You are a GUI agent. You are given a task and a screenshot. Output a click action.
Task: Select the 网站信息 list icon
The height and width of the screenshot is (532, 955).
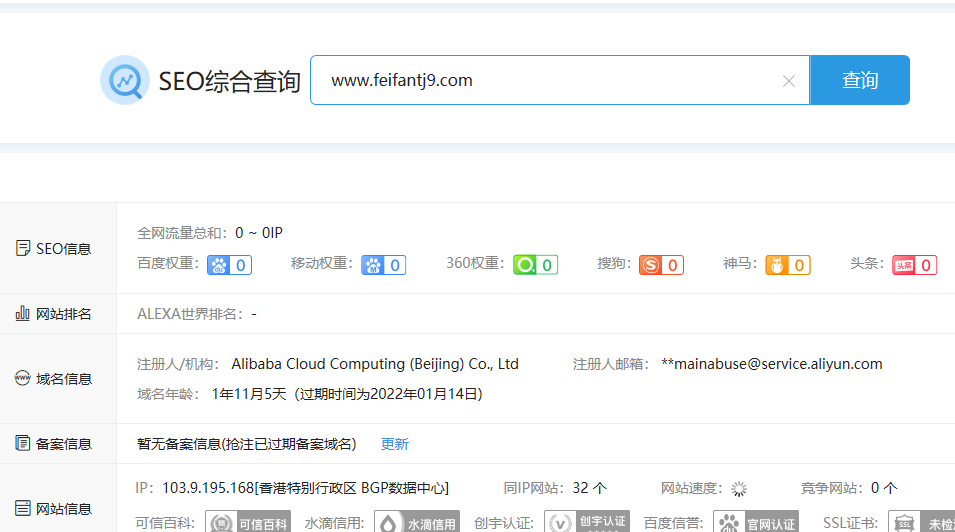point(23,508)
